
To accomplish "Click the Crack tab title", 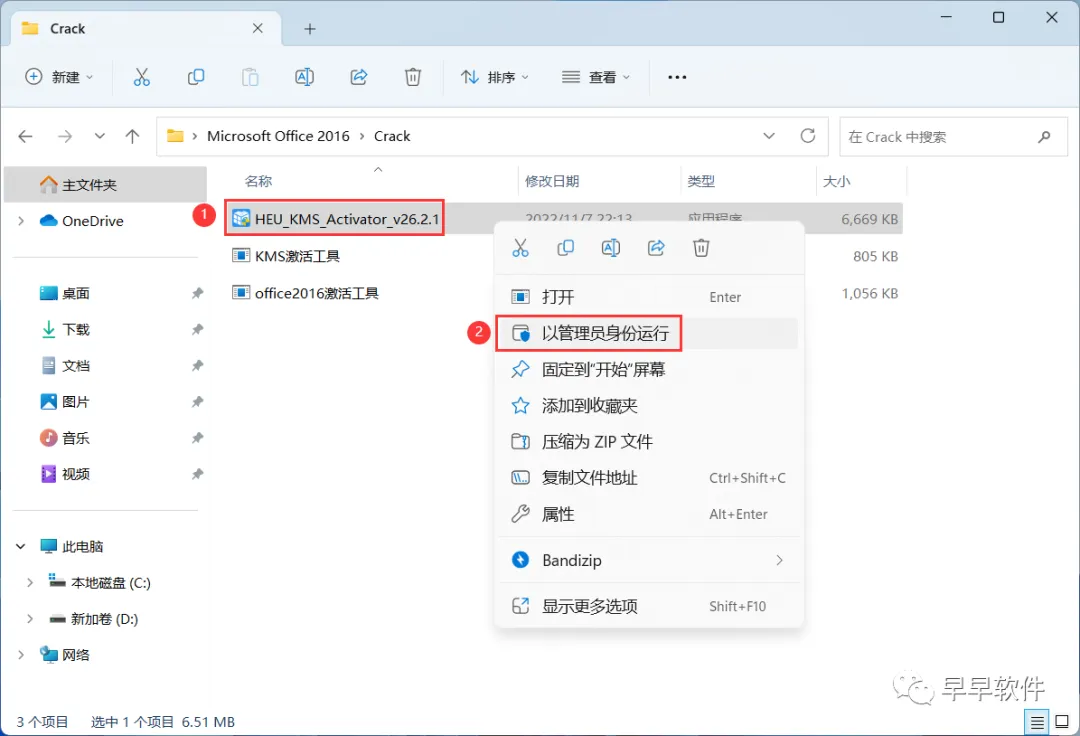I will coord(68,29).
